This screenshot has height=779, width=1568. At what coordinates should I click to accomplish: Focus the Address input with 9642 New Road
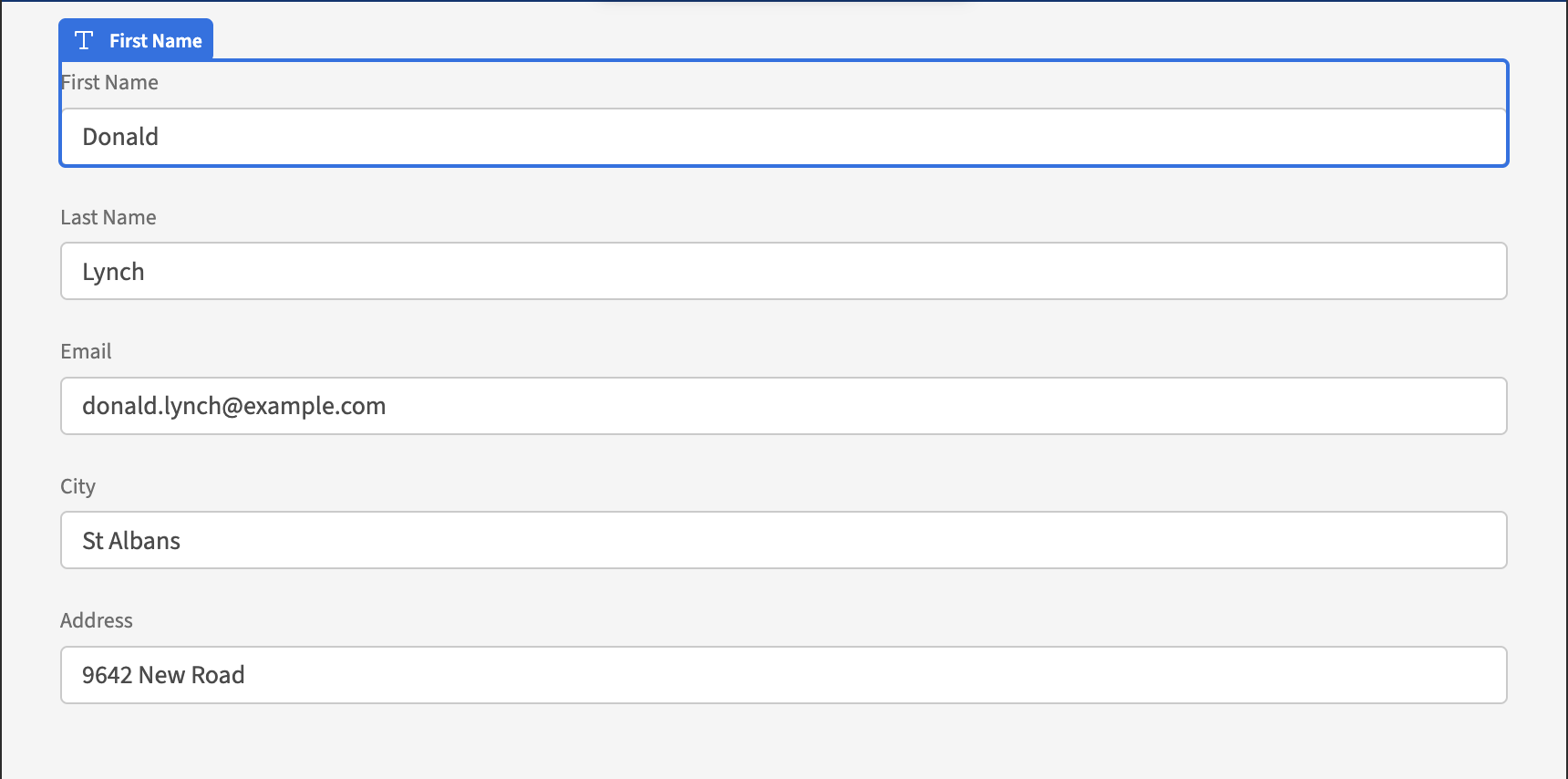(784, 675)
